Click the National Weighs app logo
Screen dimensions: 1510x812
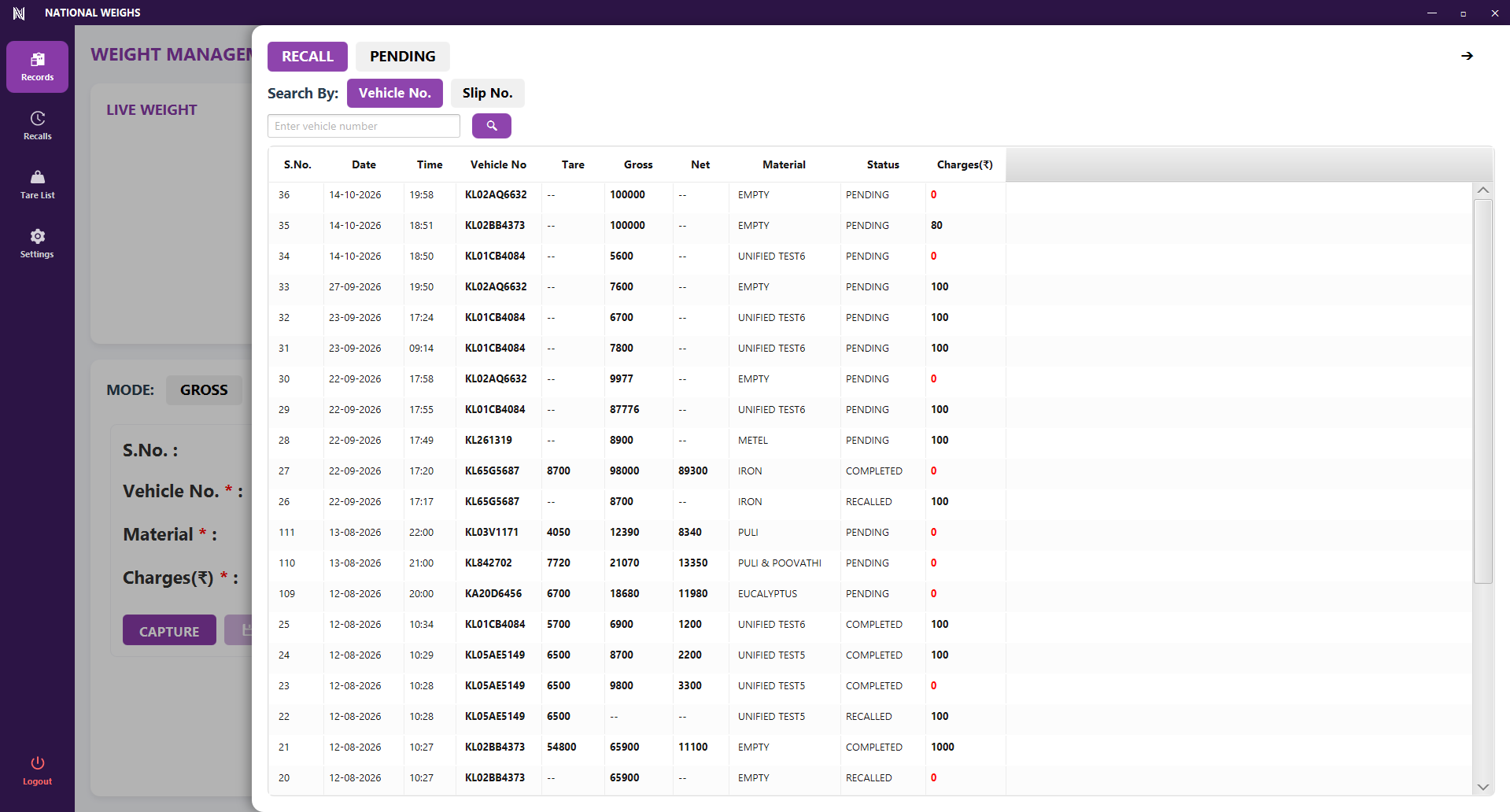click(19, 13)
